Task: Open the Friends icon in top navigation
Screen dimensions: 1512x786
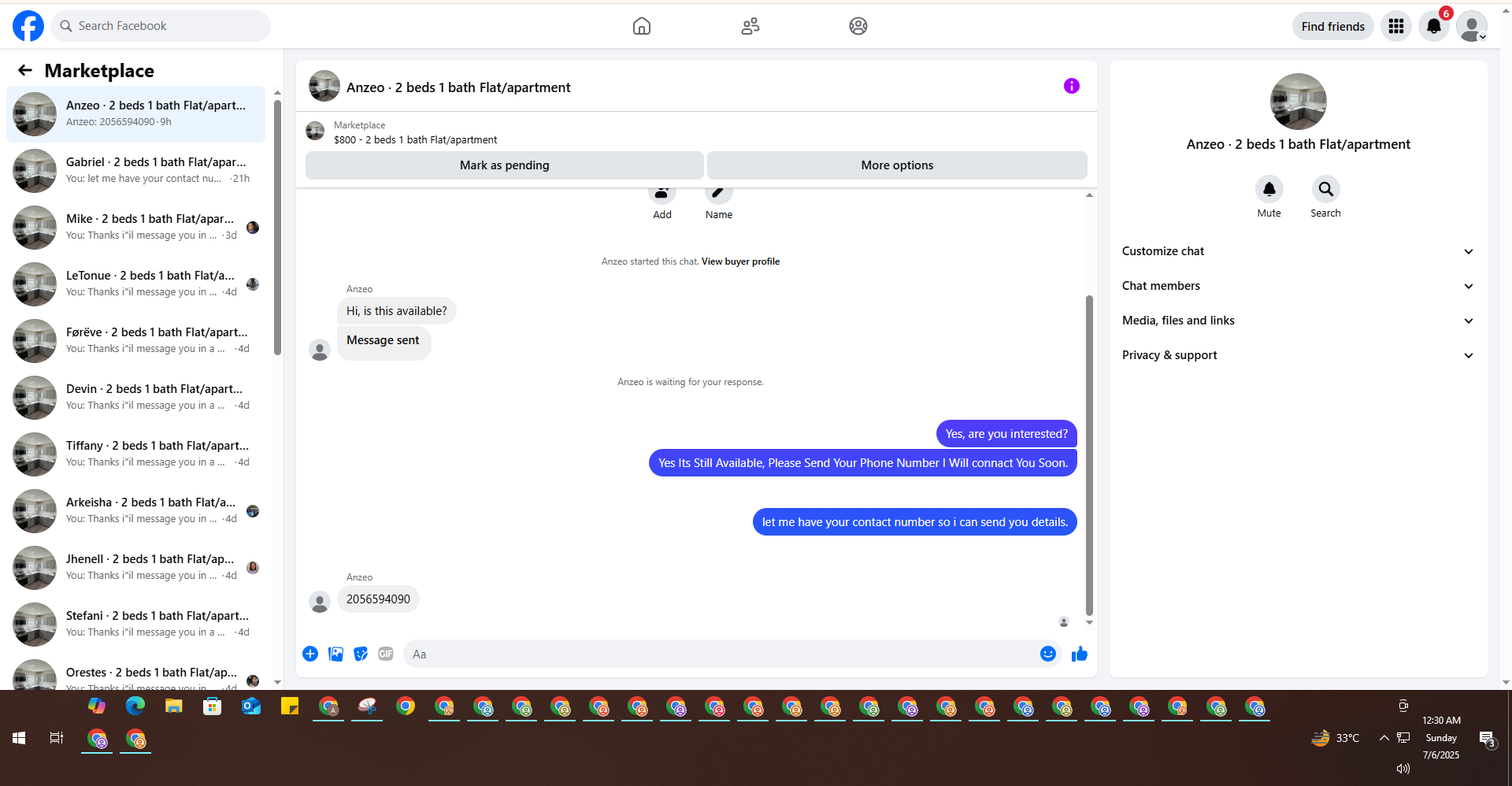Action: pyautogui.click(x=750, y=26)
